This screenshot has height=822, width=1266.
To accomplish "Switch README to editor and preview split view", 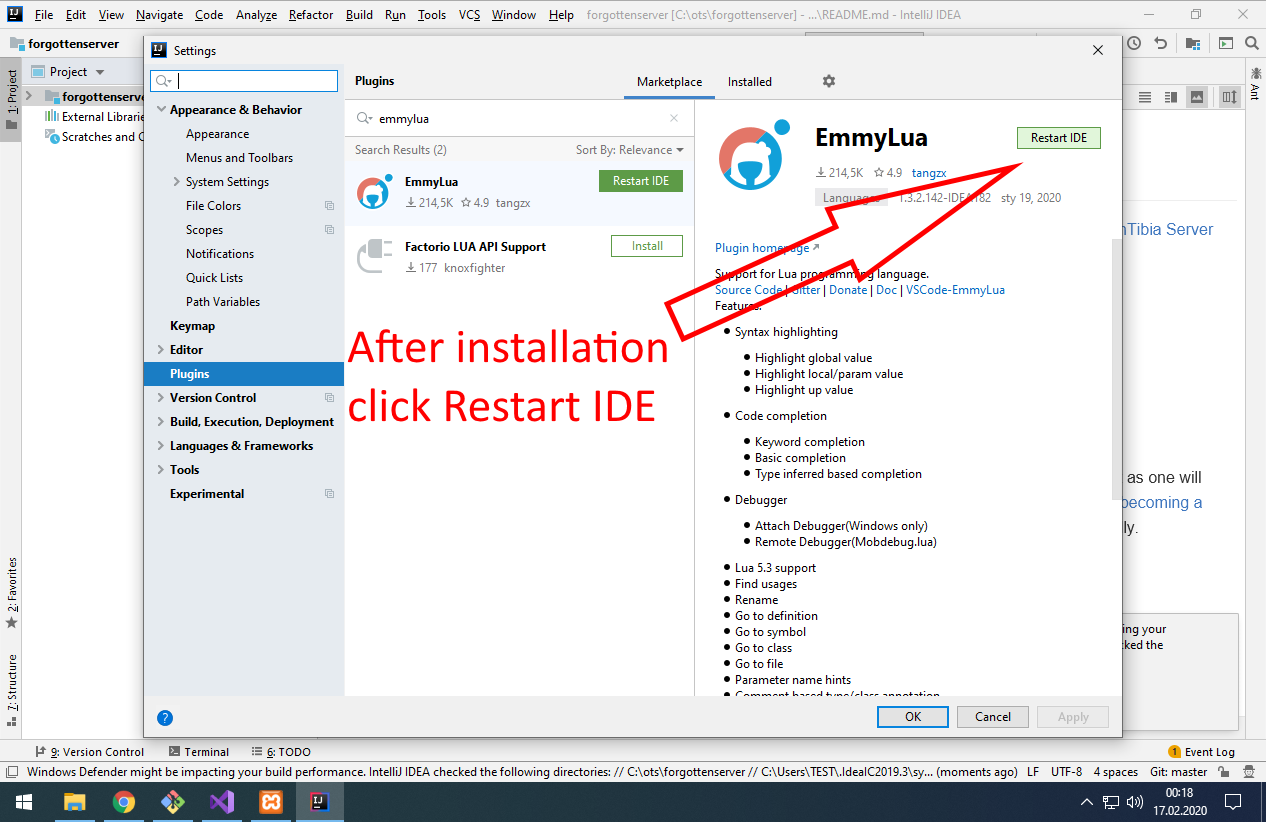I will point(1171,97).
